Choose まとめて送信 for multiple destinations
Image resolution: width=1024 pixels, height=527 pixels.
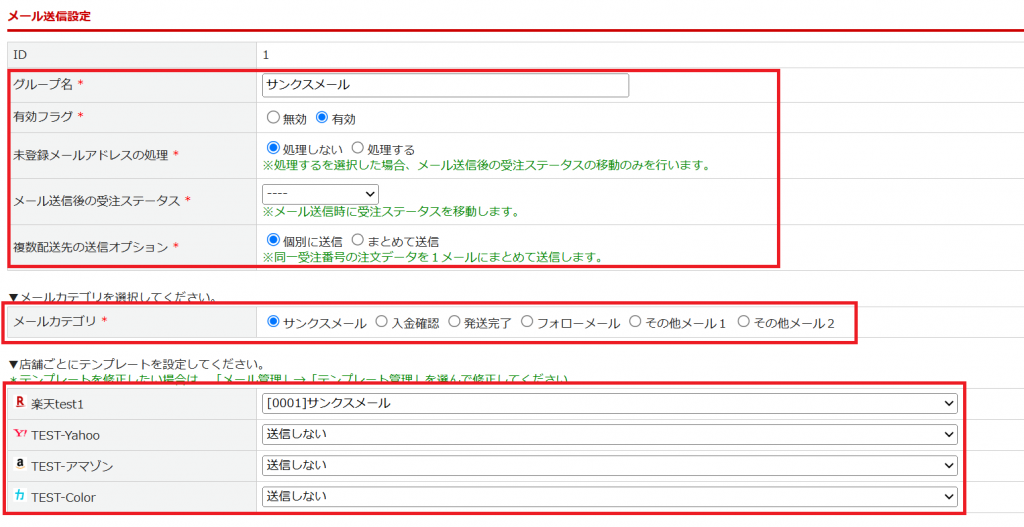click(x=358, y=240)
